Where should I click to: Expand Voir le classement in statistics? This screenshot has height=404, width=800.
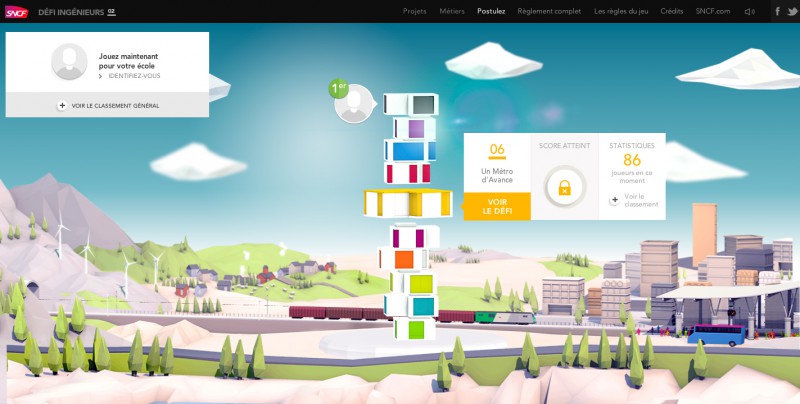pyautogui.click(x=634, y=200)
